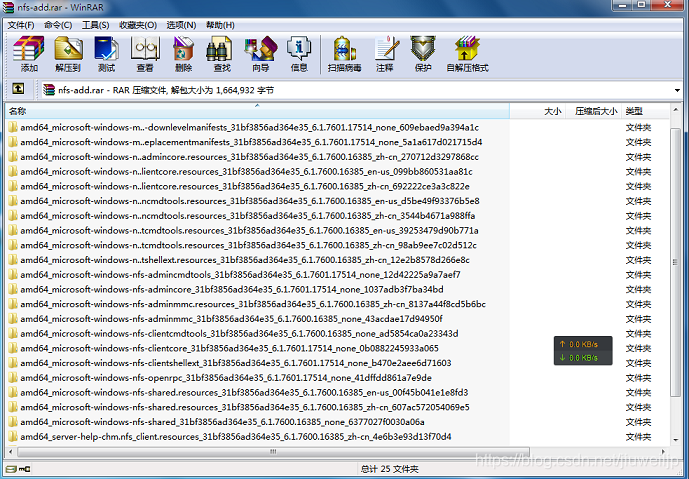This screenshot has width=689, height=479.
Task: Click the WinRAR title bar icon
Action: coord(8,7)
